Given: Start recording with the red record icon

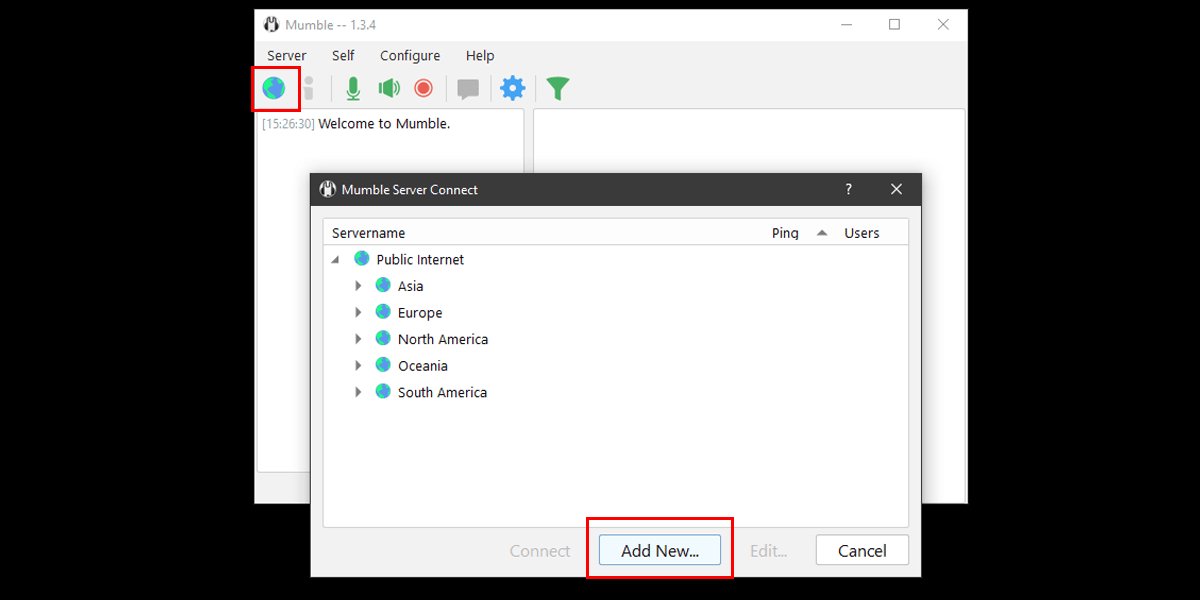Looking at the screenshot, I should [423, 88].
